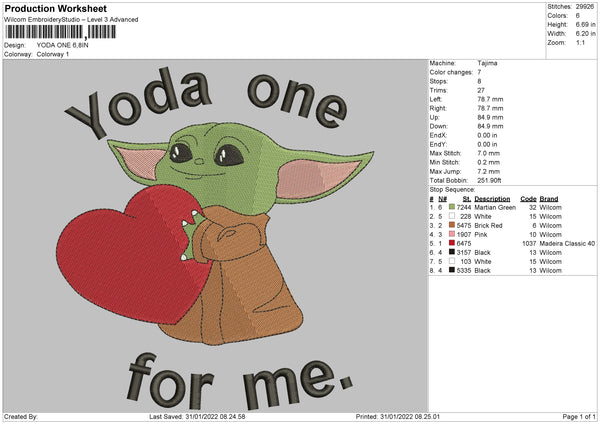Screen dimensions: 600x424
Task: Click the worksheet barcode
Action: tap(60, 32)
